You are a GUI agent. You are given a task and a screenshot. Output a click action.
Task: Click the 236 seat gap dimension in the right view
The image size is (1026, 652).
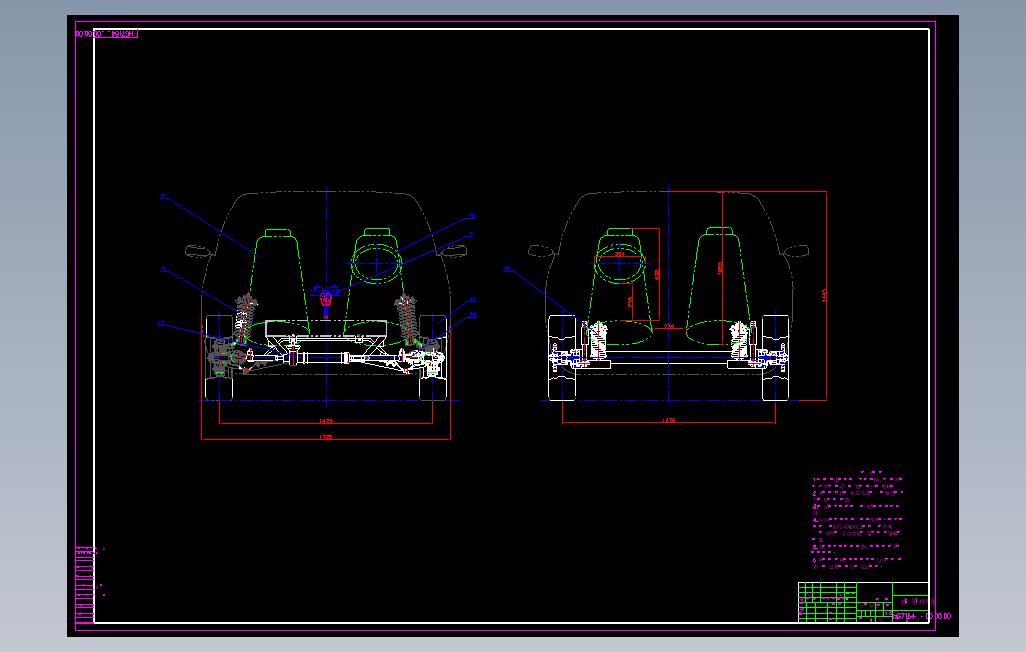[669, 326]
